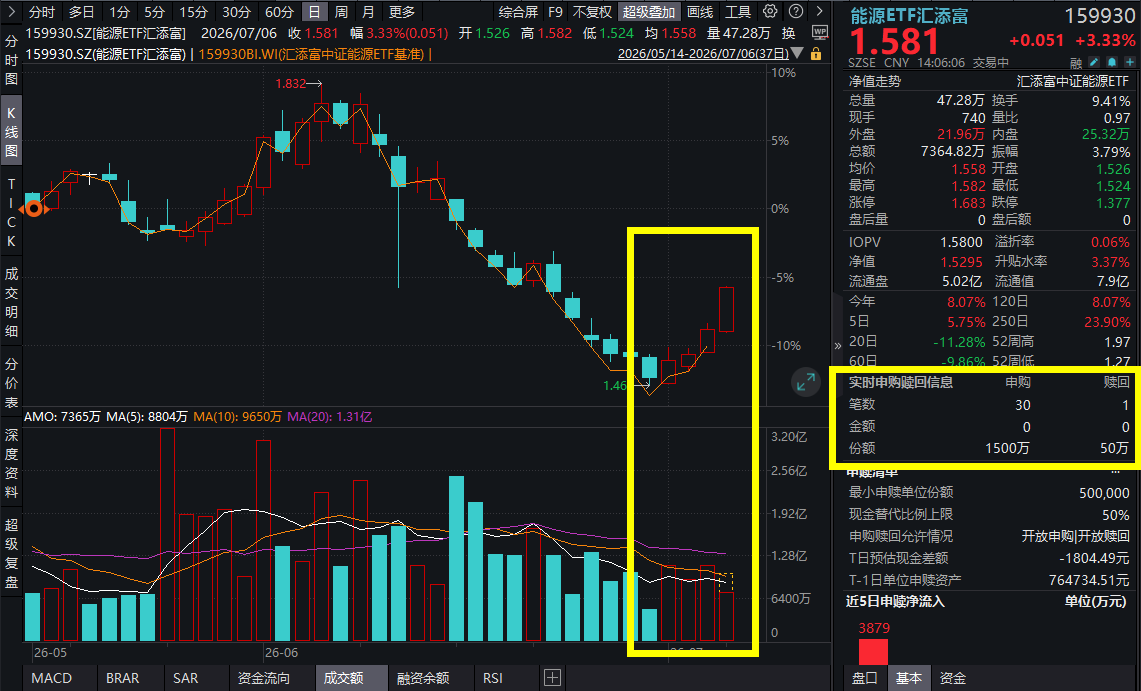Click the orange marker on chart's left edge
The width and height of the screenshot is (1141, 691).
pyautogui.click(x=33, y=209)
